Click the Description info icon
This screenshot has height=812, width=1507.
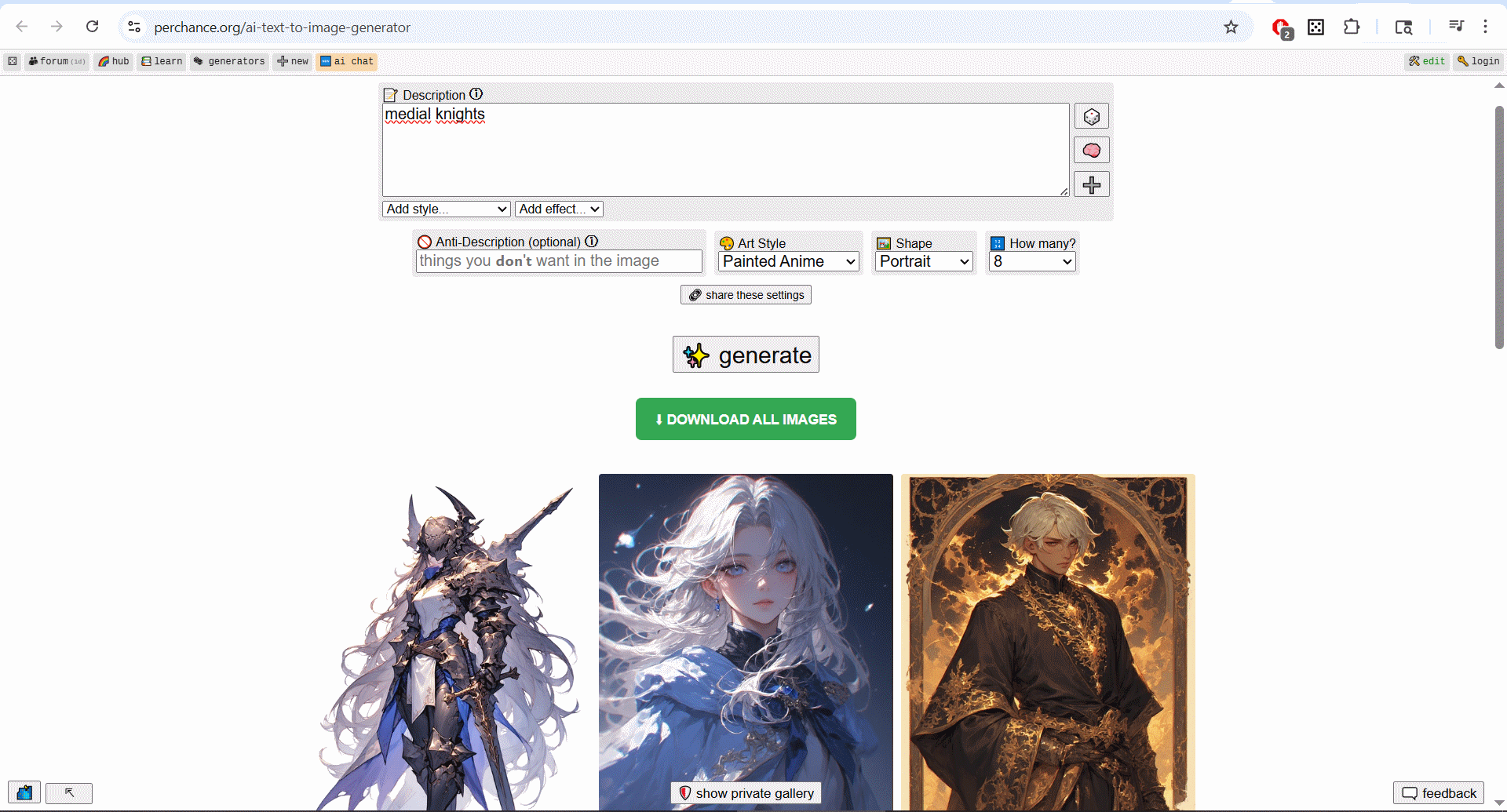pyautogui.click(x=476, y=94)
